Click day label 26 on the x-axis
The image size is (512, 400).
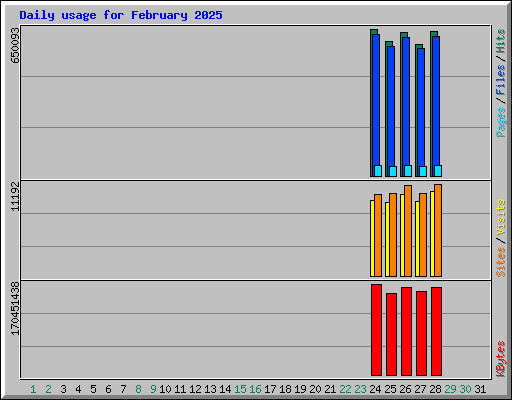point(405,389)
